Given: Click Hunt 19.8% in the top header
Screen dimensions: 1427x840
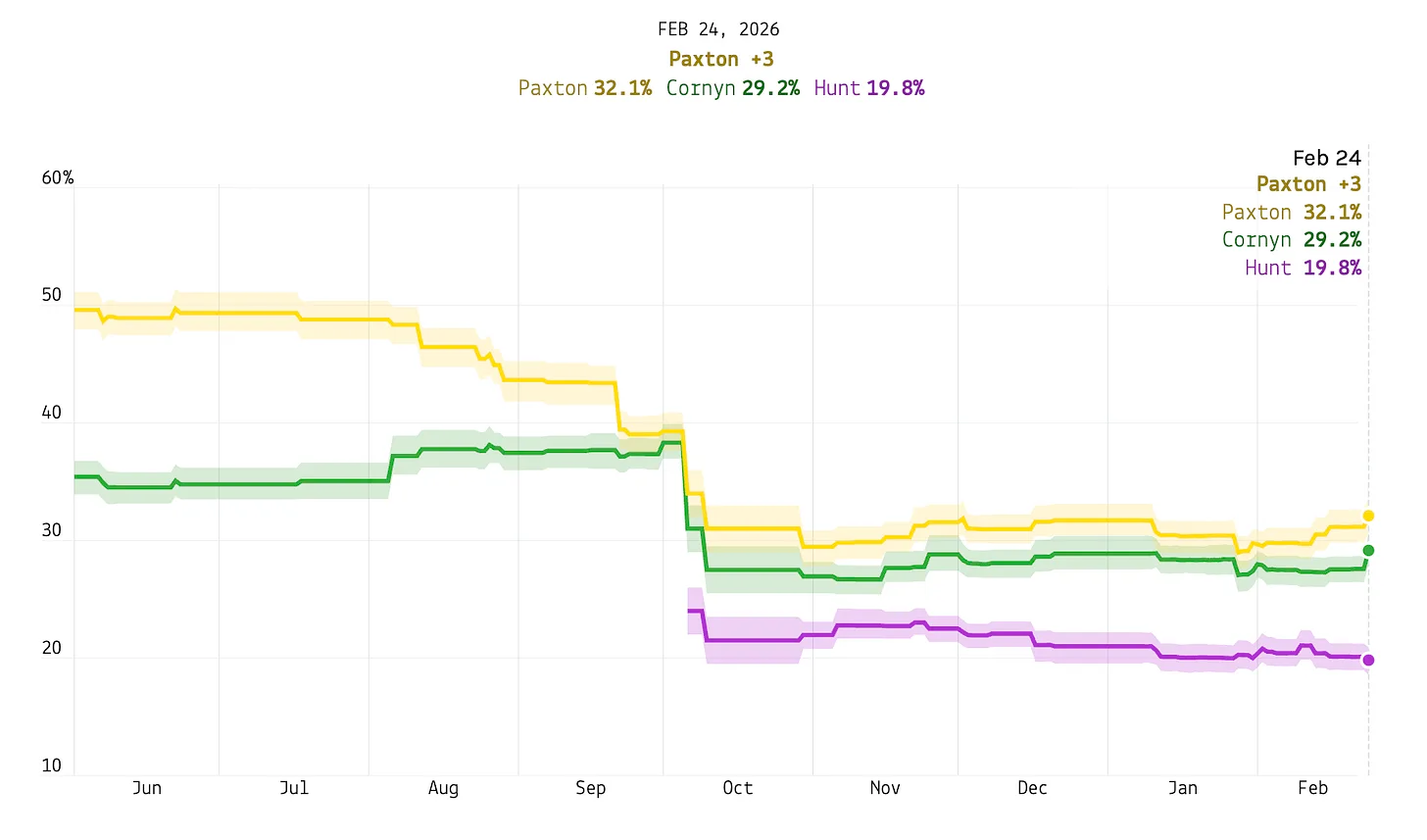Looking at the screenshot, I should point(869,88).
